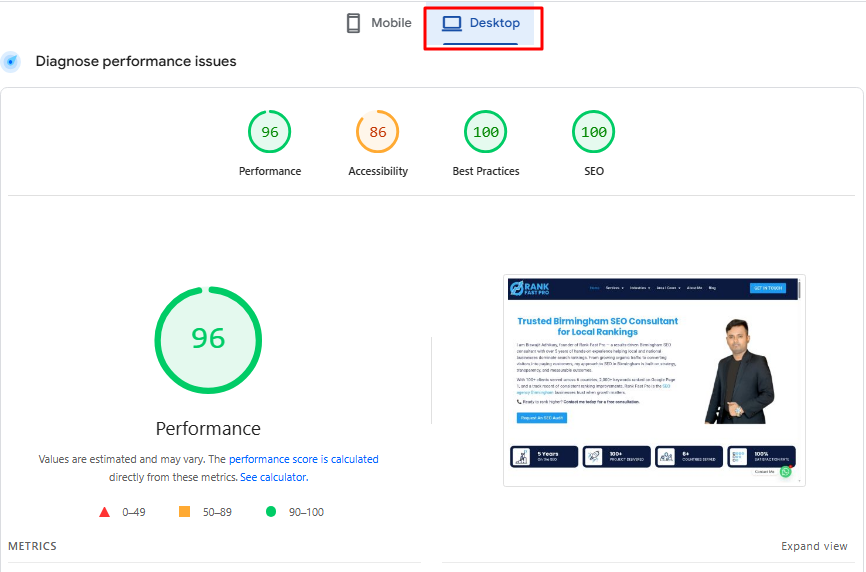Click the large Performance title text
The height and width of the screenshot is (572, 866).
click(x=208, y=428)
